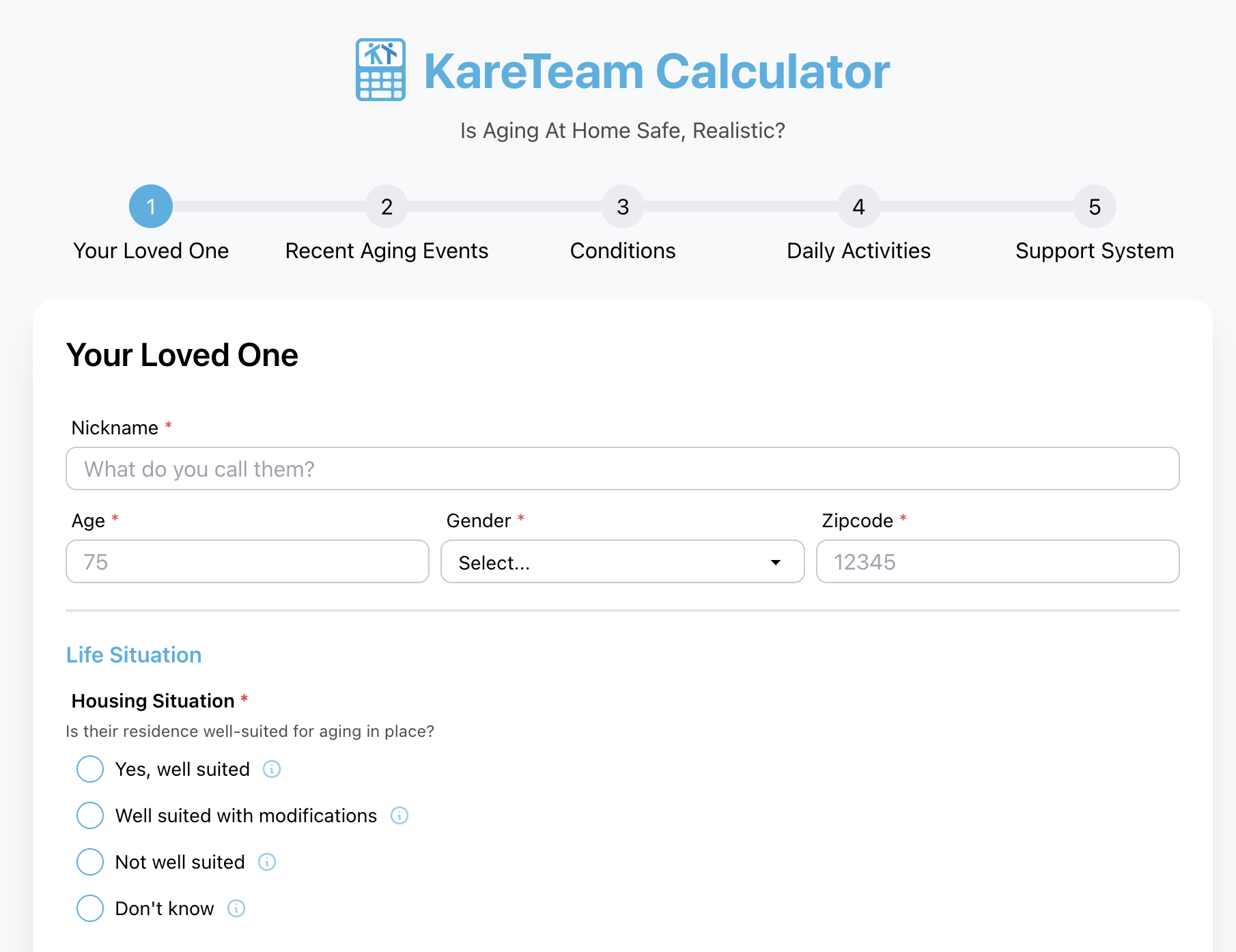Select the "Not well suited" radio button

coord(90,862)
